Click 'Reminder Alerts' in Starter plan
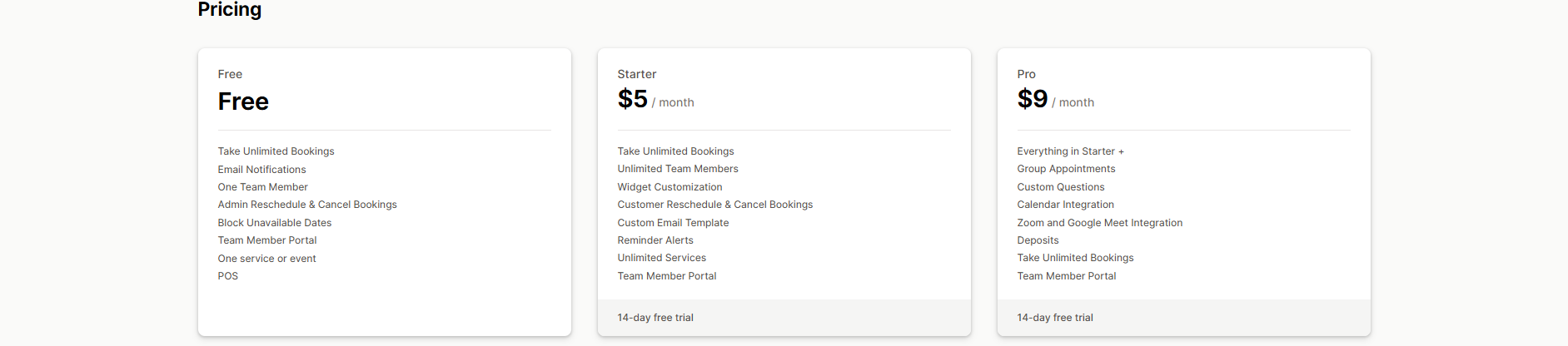 pos(655,240)
